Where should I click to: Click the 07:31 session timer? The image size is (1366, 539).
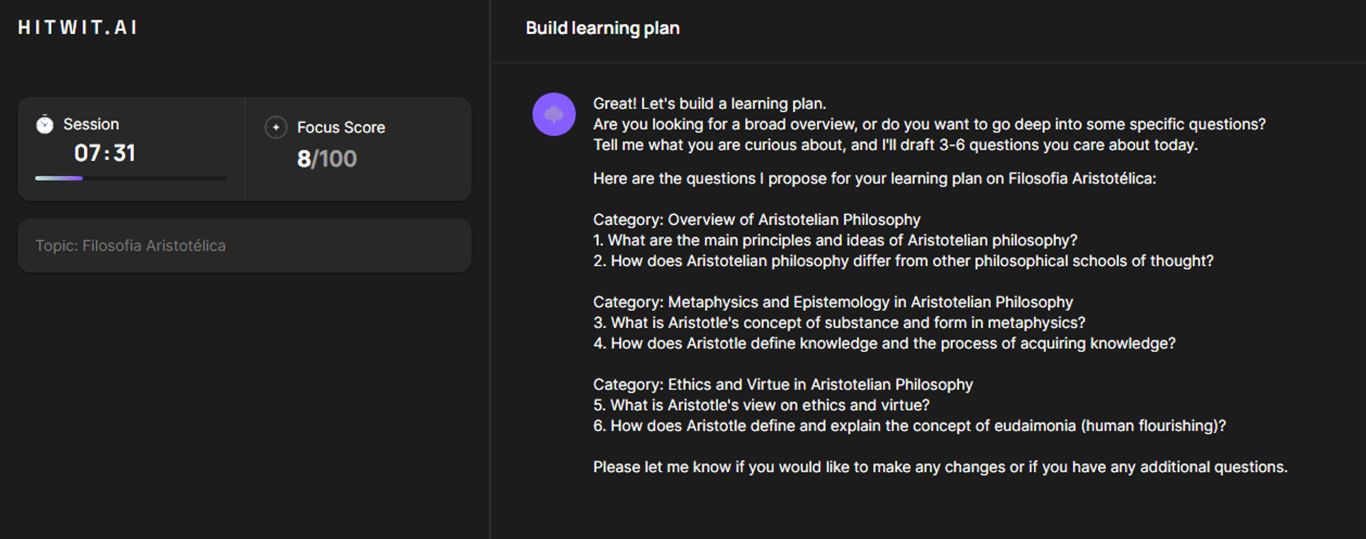105,153
